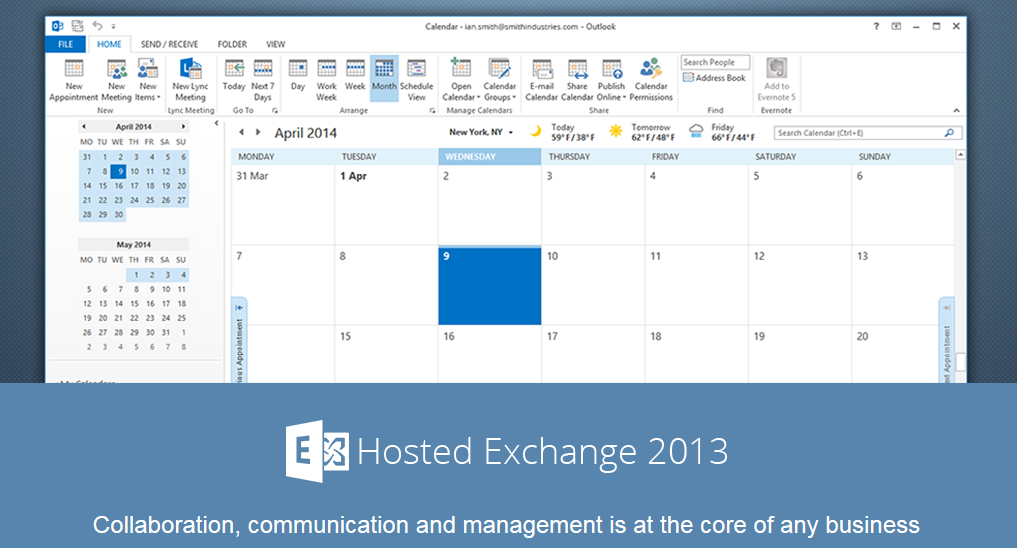Screen dimensions: 1017x548
Task: Select April 30 in mini calendar
Action: tap(118, 214)
